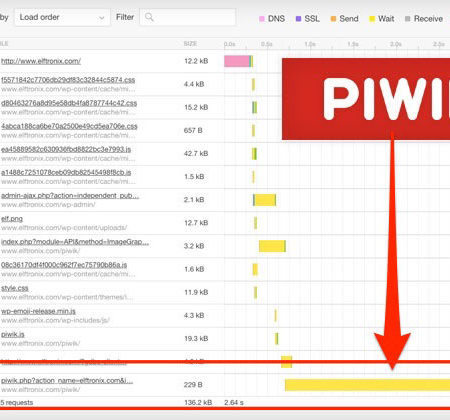Click the 42.7 kB size value
The height and width of the screenshot is (420, 450).
coord(196,154)
